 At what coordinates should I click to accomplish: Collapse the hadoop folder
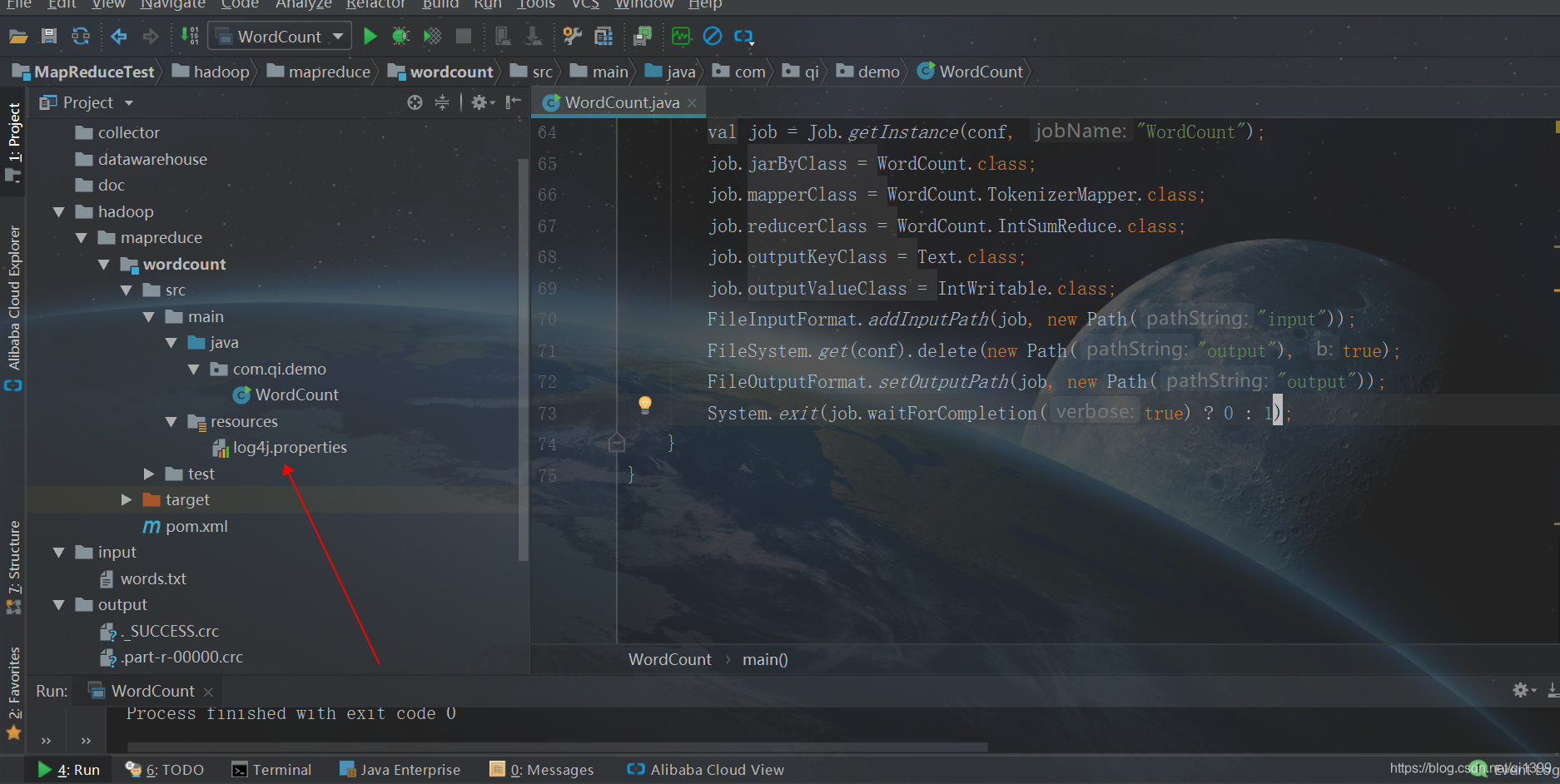[59, 212]
